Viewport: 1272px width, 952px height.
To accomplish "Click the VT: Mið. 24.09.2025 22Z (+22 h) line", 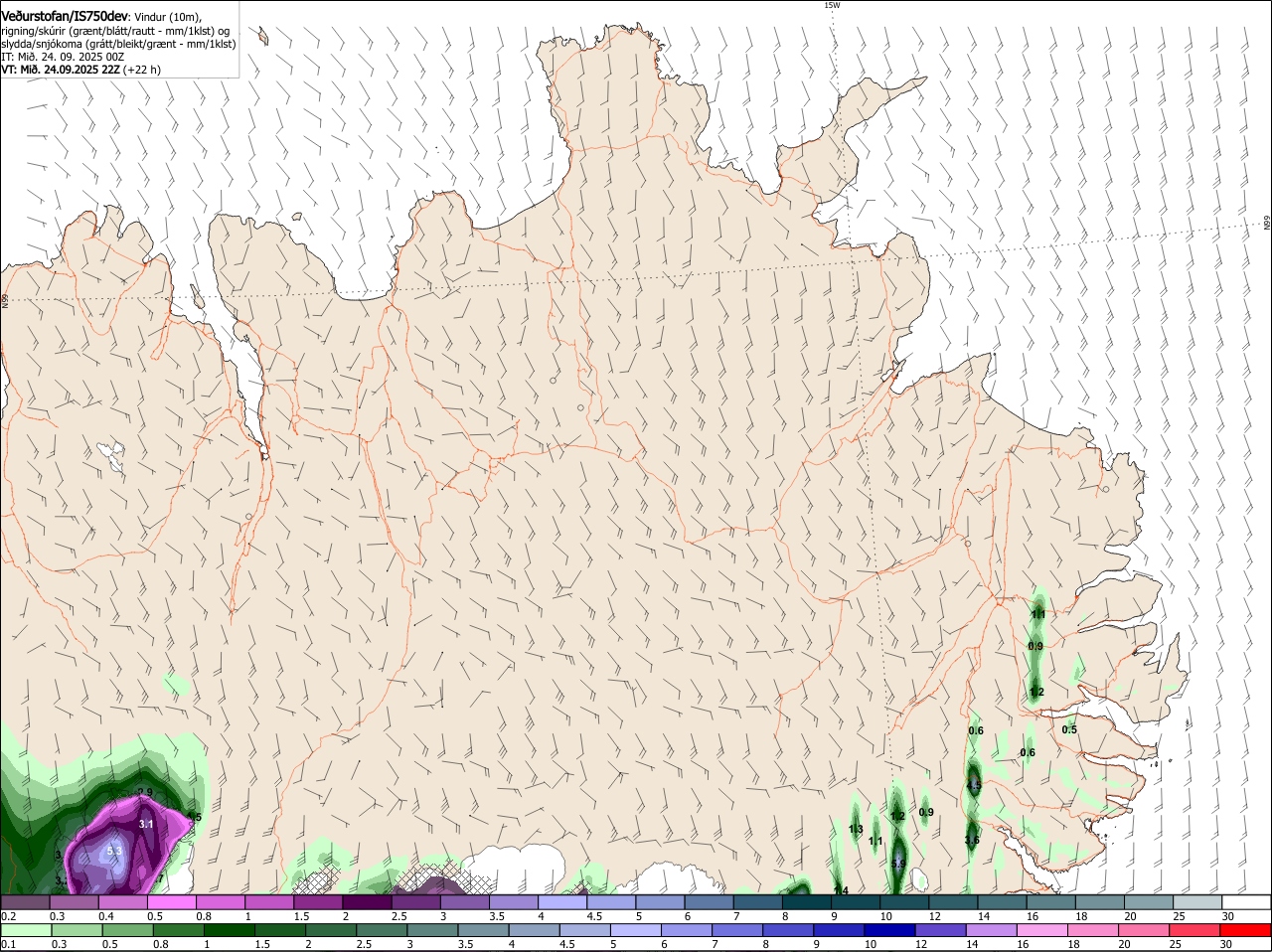I will (80, 70).
